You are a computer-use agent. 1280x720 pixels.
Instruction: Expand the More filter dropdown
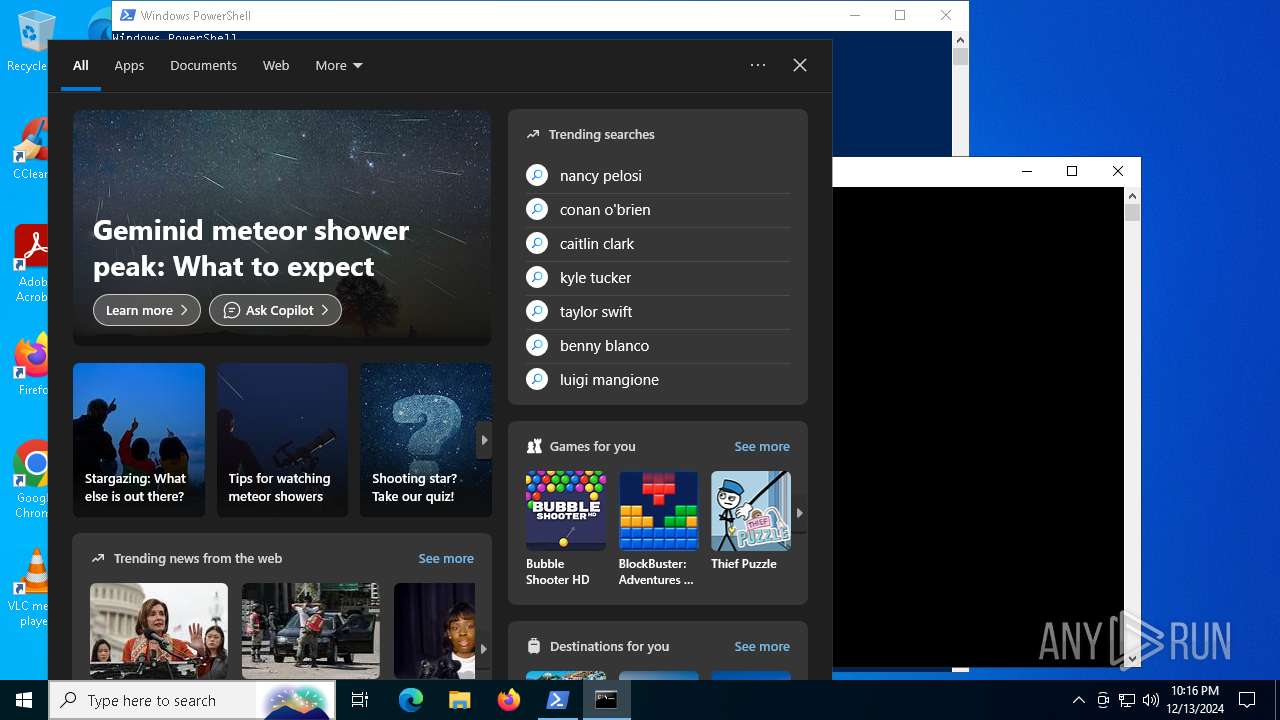[x=339, y=65]
